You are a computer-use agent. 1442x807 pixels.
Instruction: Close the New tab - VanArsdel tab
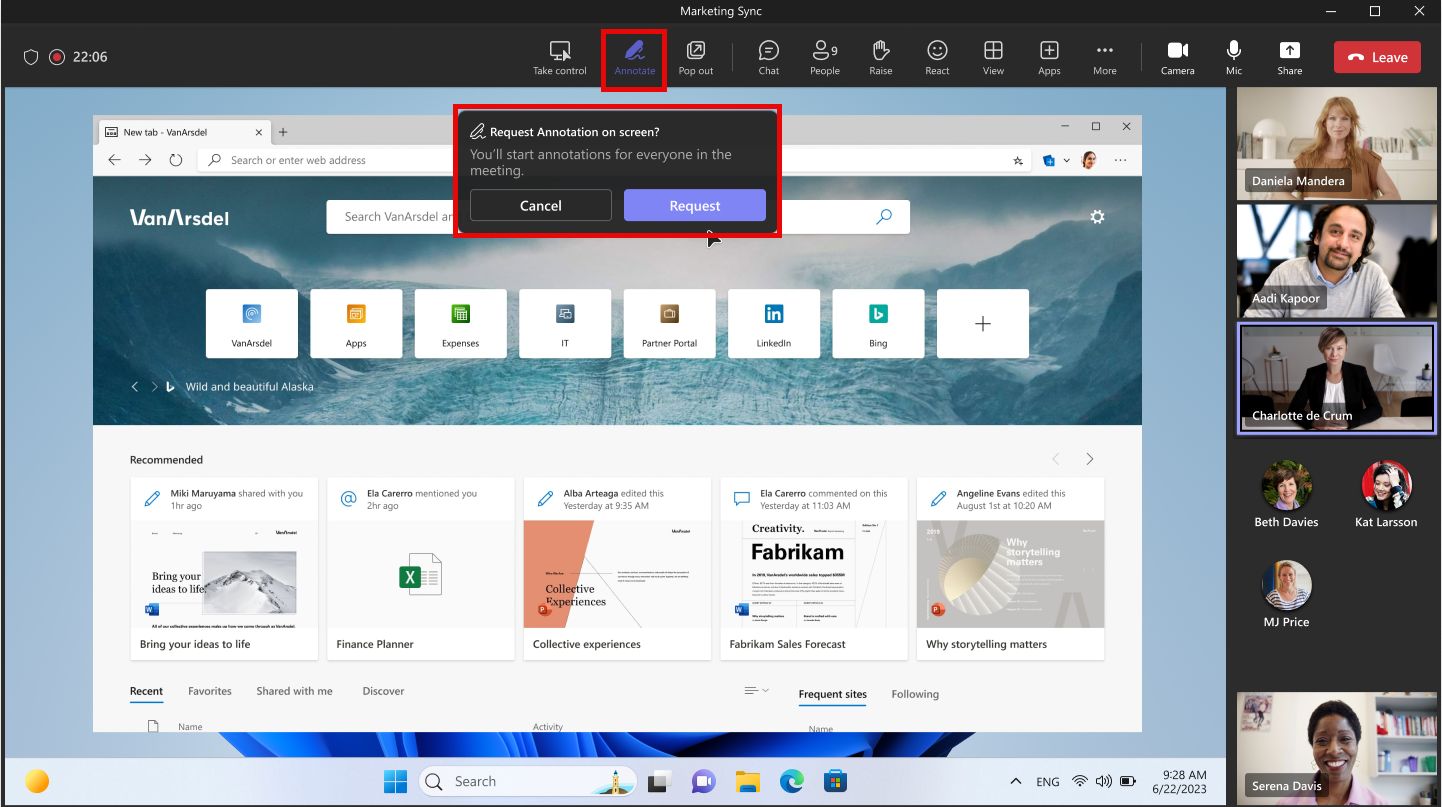click(x=259, y=132)
